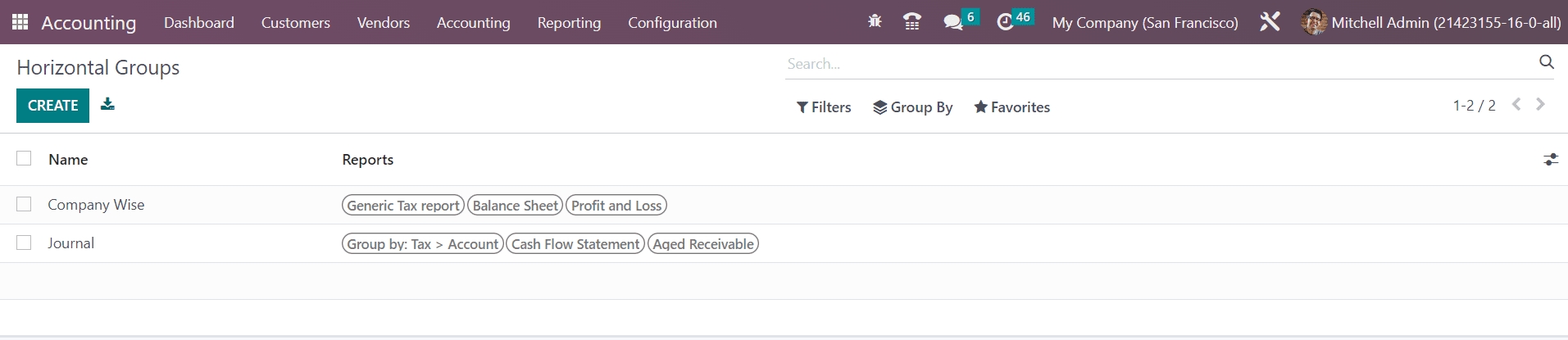This screenshot has width=1568, height=340.
Task: Click the CREATE button
Action: [x=52, y=106]
